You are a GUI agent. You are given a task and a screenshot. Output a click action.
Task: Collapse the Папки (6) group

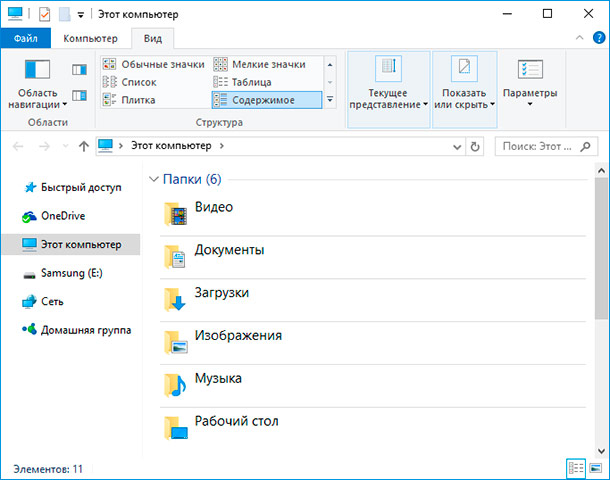[x=154, y=179]
